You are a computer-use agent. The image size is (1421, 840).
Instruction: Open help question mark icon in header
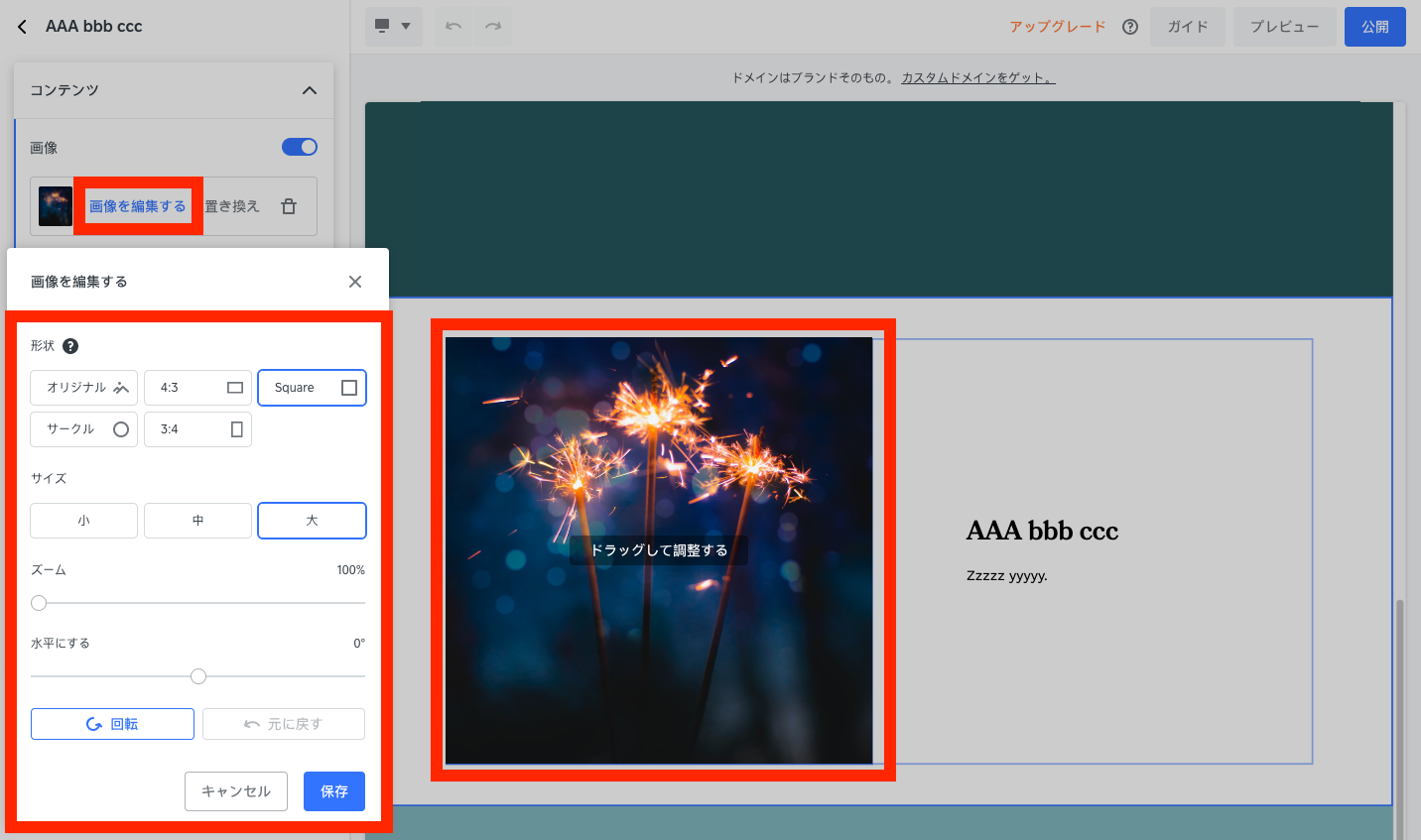click(x=1130, y=27)
